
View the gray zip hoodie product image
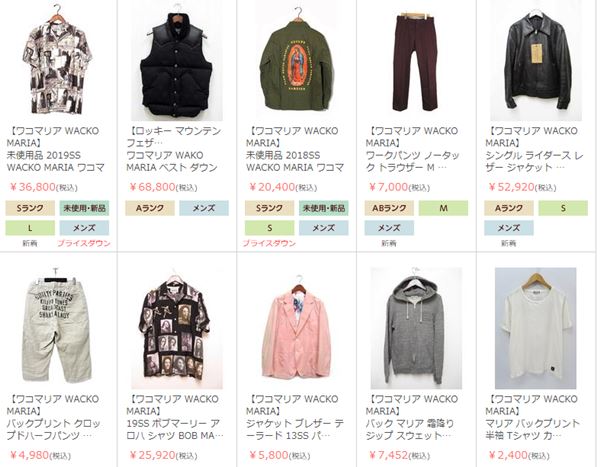point(416,328)
